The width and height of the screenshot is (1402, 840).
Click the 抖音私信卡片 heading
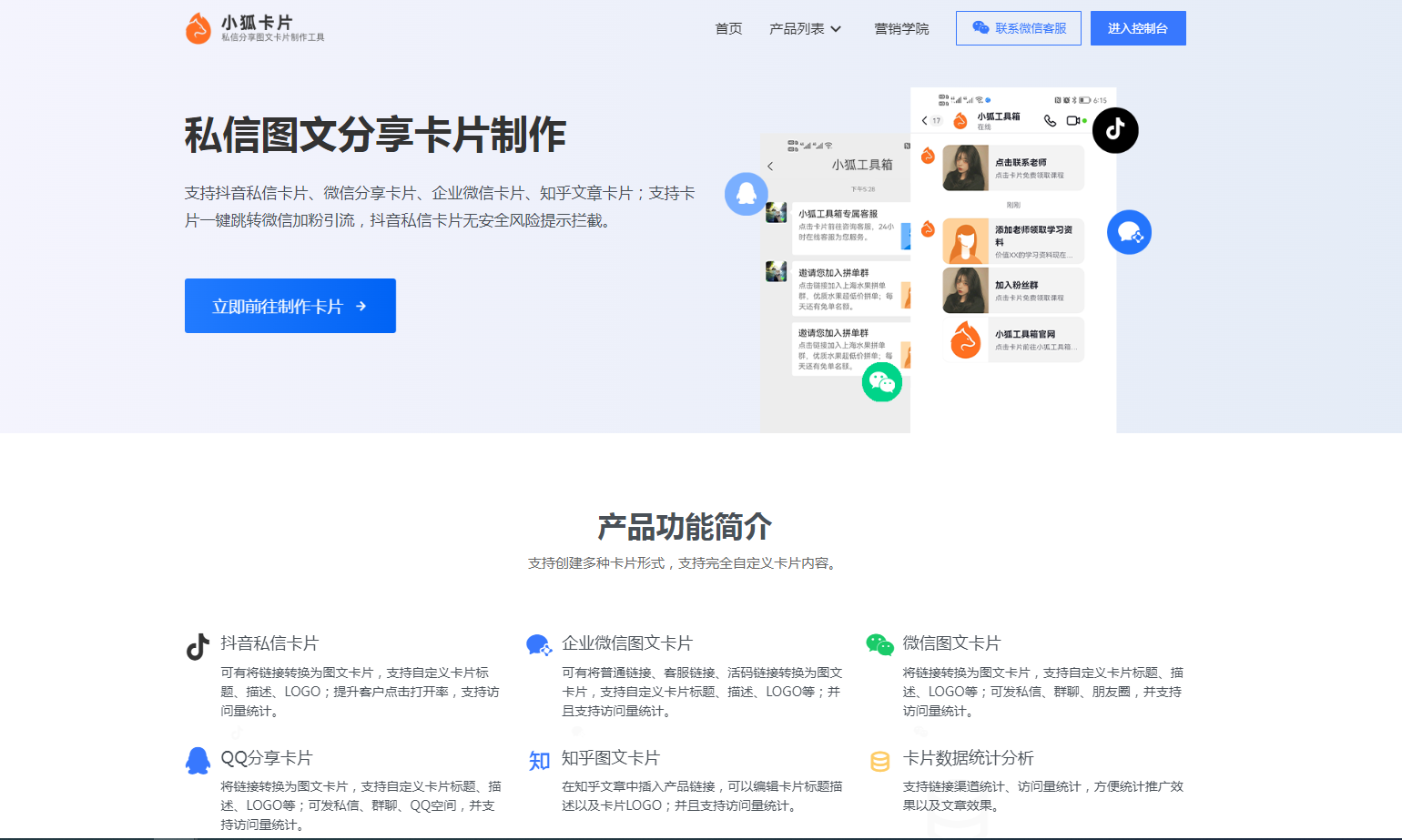[x=269, y=643]
